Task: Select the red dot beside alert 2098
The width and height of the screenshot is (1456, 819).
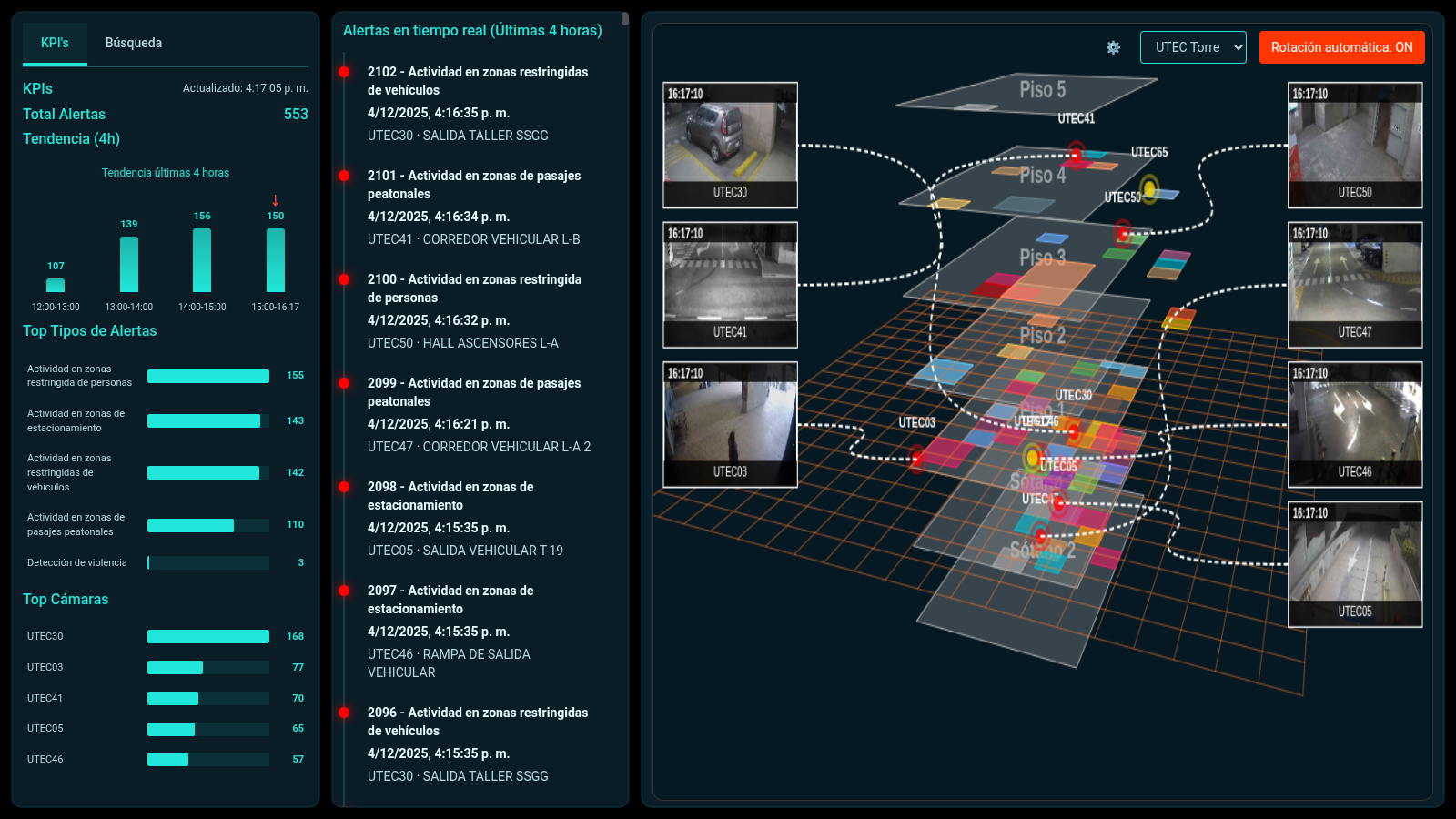Action: coord(344,487)
